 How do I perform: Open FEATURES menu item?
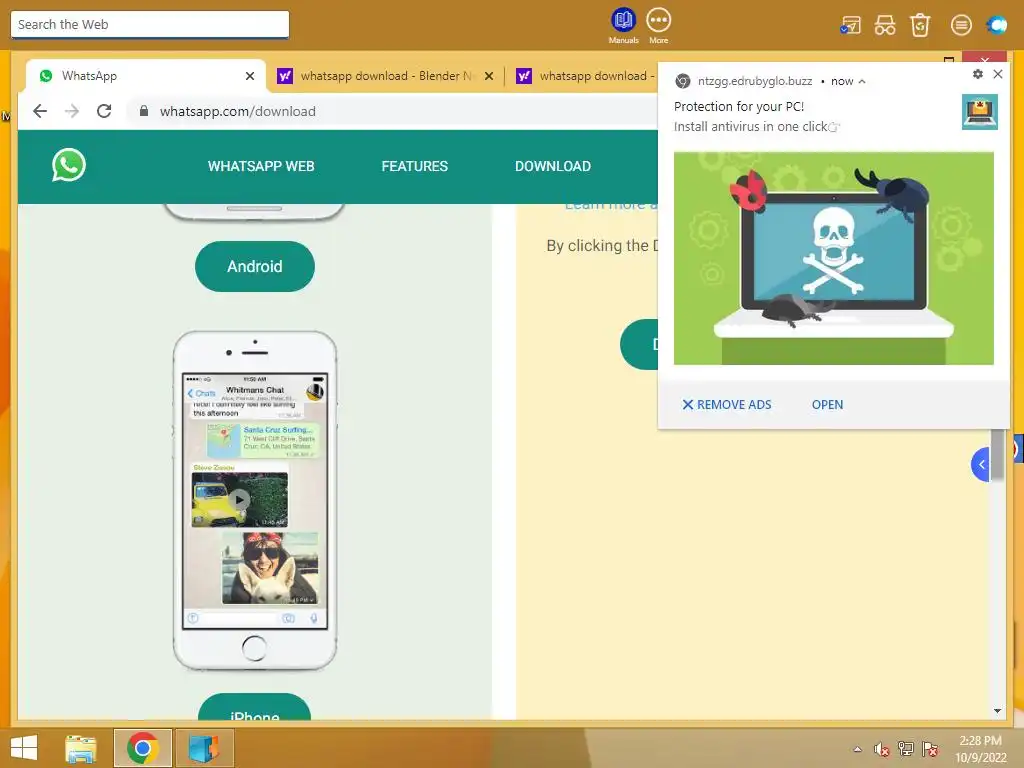[x=415, y=166]
